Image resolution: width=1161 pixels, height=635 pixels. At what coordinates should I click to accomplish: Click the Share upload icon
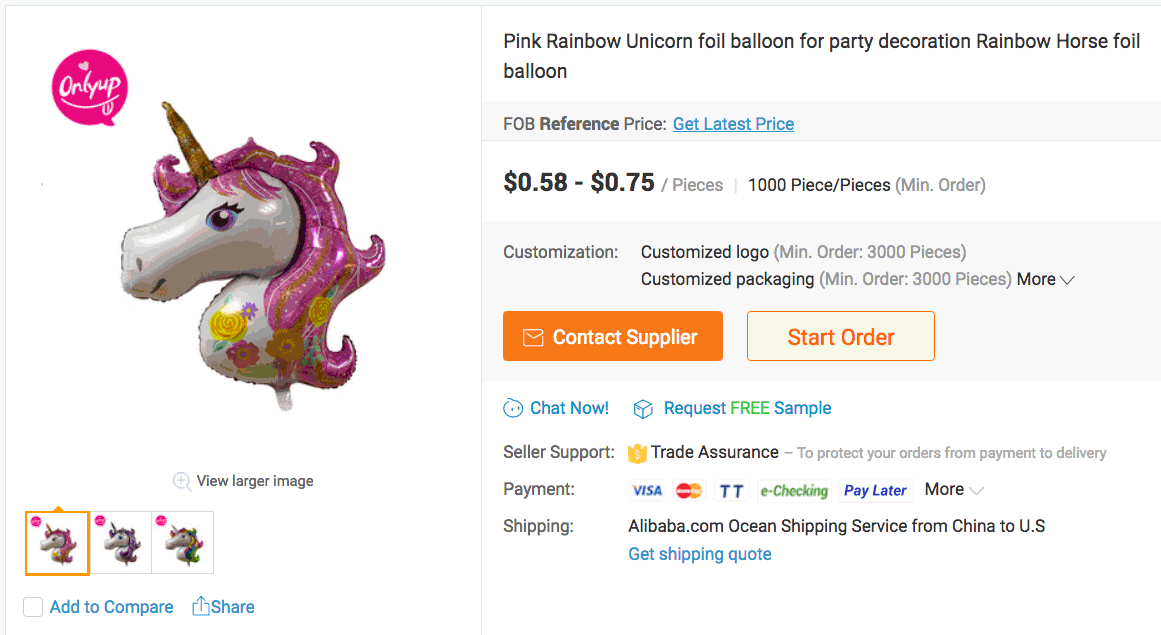(x=200, y=606)
